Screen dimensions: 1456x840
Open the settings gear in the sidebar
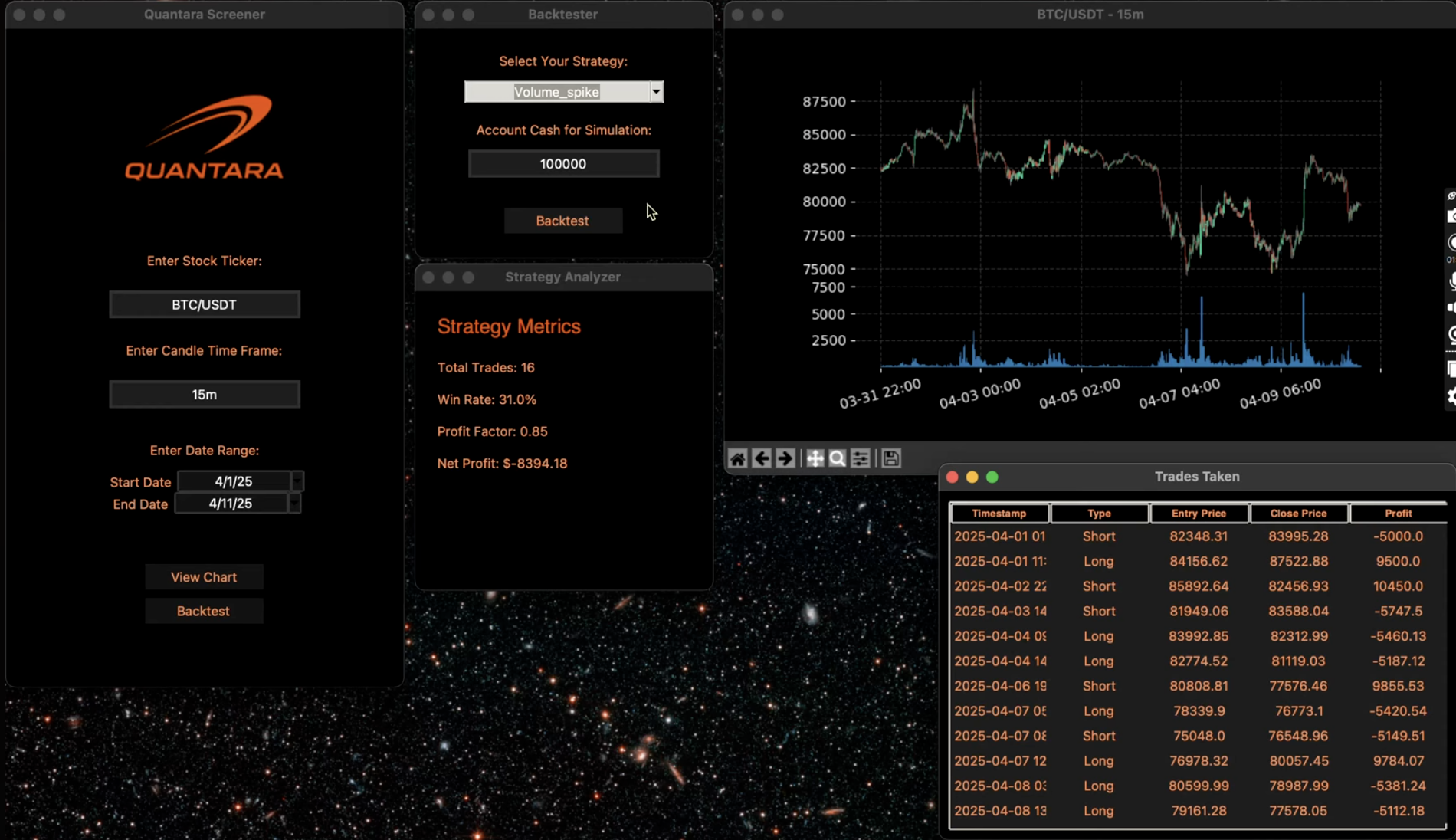(1451, 398)
